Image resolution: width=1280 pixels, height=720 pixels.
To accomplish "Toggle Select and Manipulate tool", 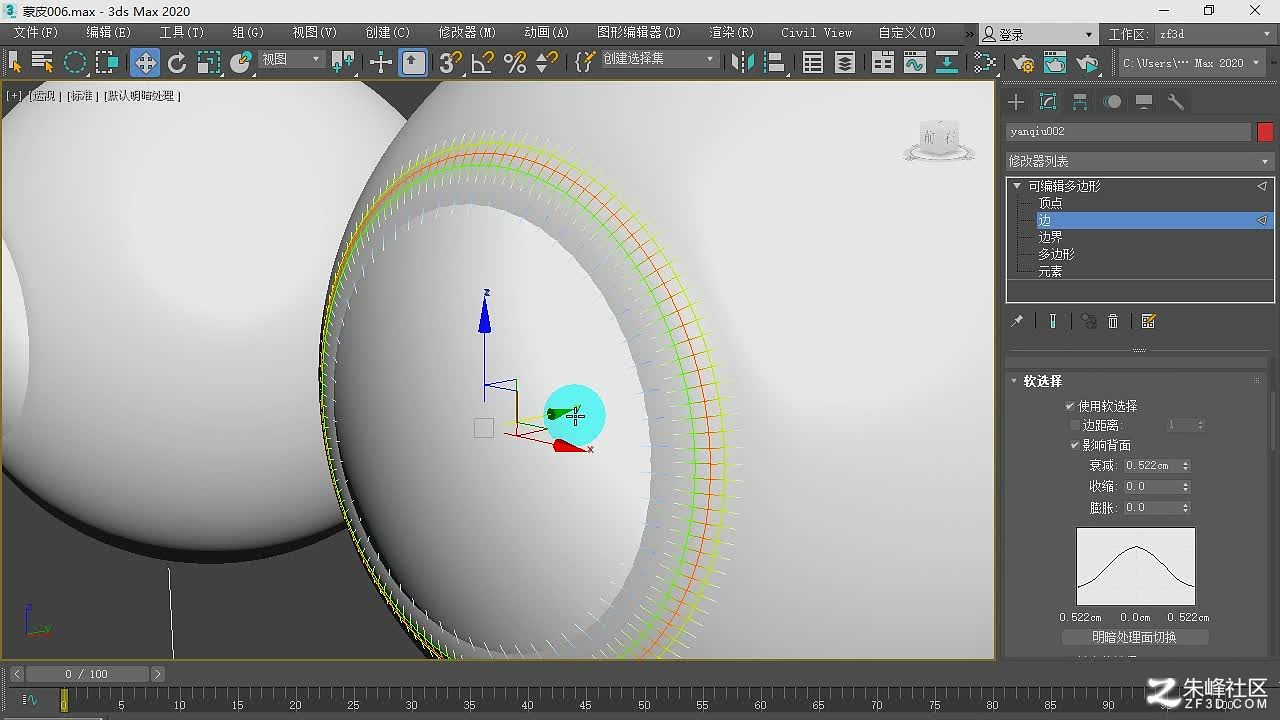I will (x=381, y=62).
